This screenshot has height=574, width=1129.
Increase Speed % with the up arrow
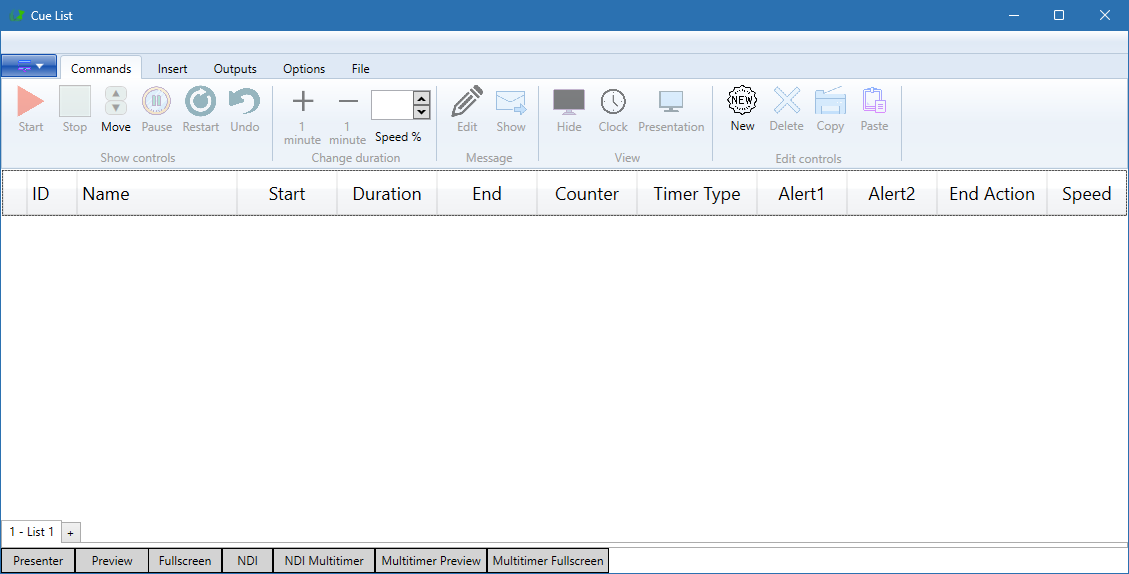click(x=422, y=98)
